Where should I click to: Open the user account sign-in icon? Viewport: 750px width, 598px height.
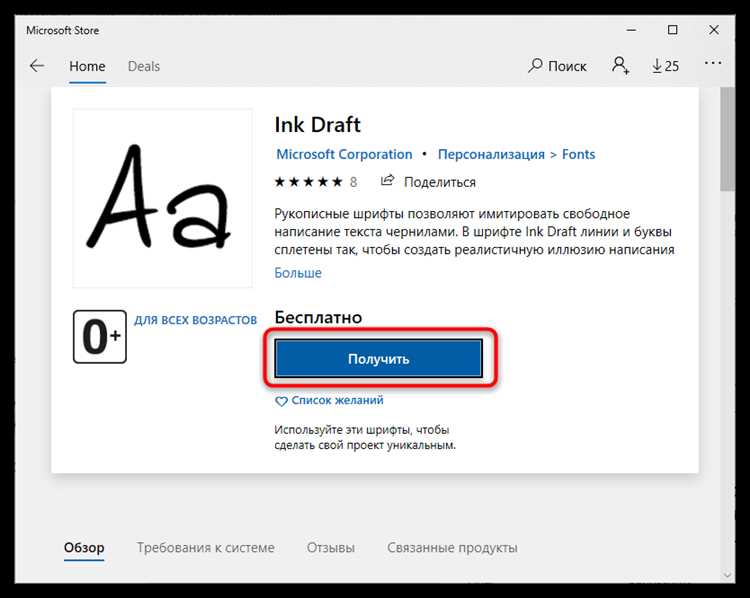(x=620, y=66)
